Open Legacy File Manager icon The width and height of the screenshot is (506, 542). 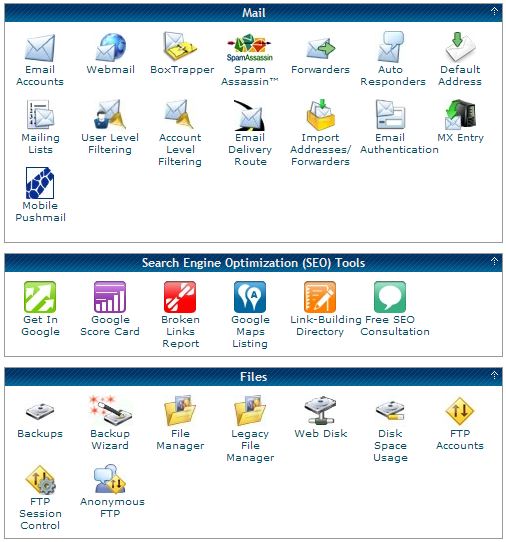[x=250, y=410]
